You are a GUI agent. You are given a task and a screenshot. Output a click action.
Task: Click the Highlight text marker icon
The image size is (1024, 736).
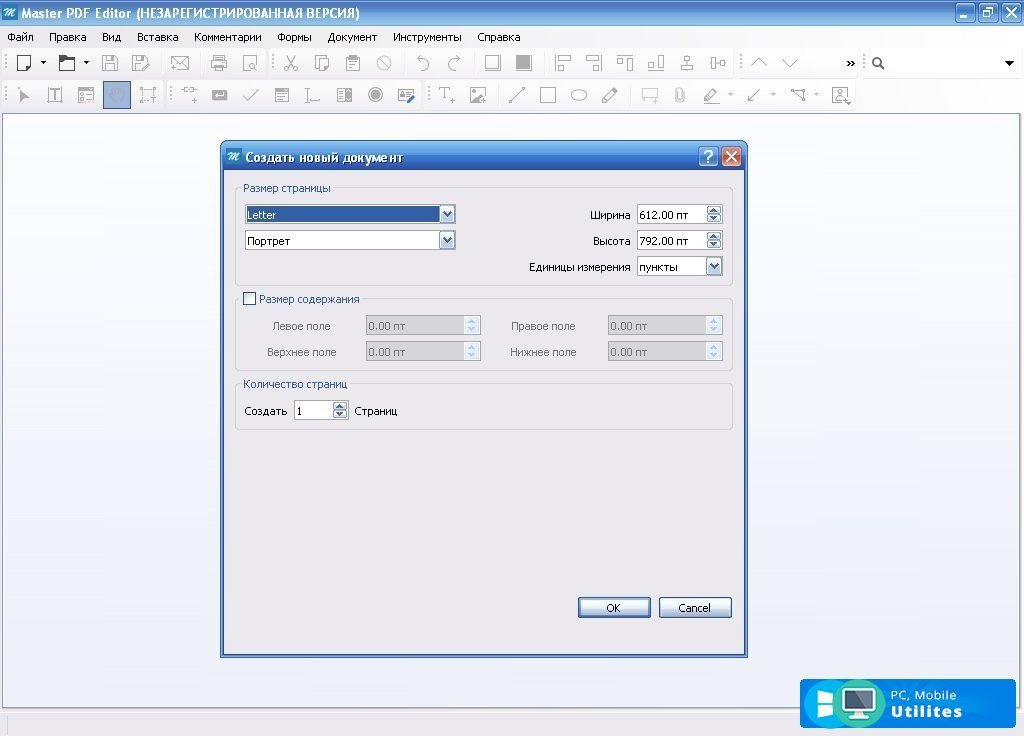tap(711, 95)
